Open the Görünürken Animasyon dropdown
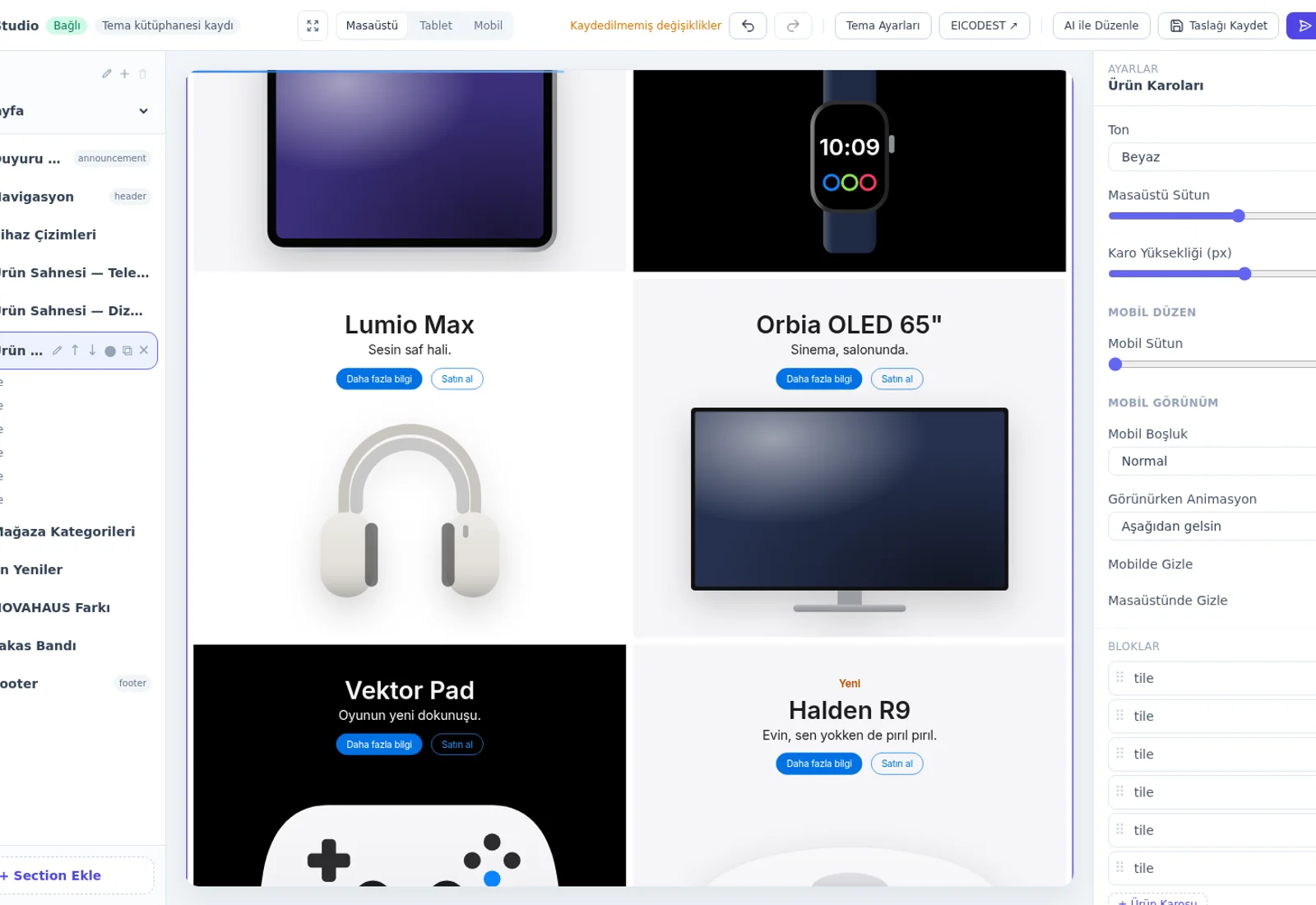Image resolution: width=1316 pixels, height=905 pixels. pos(1212,527)
